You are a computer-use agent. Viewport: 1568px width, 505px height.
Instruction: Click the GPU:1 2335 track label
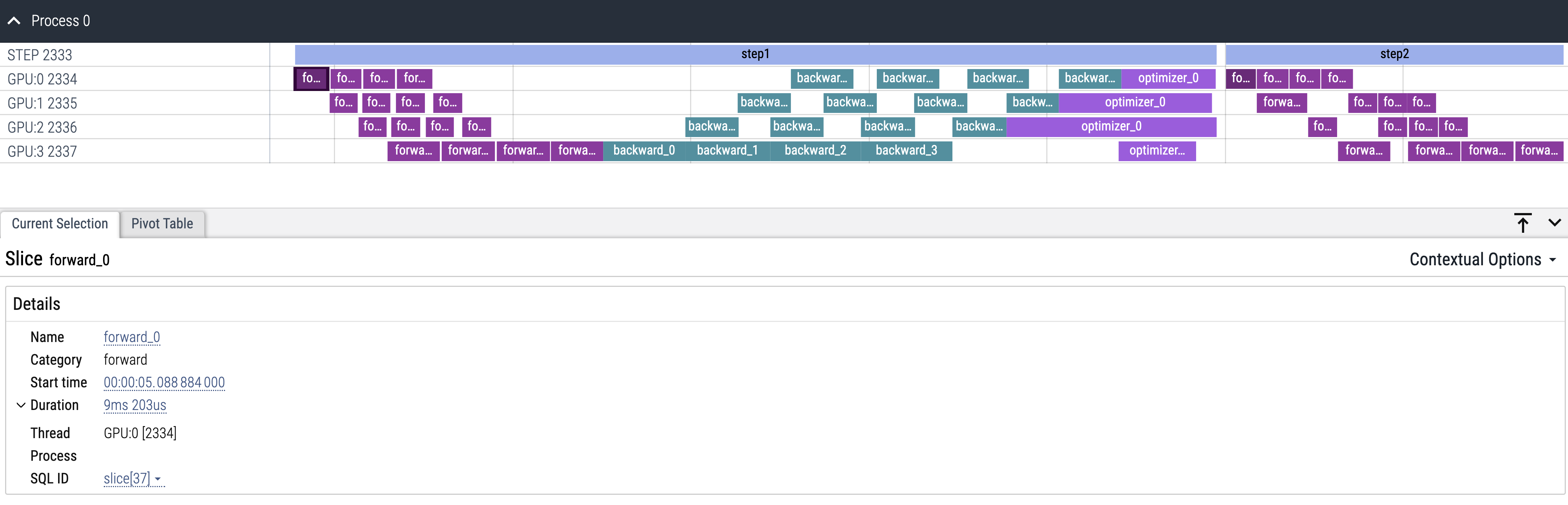click(42, 103)
